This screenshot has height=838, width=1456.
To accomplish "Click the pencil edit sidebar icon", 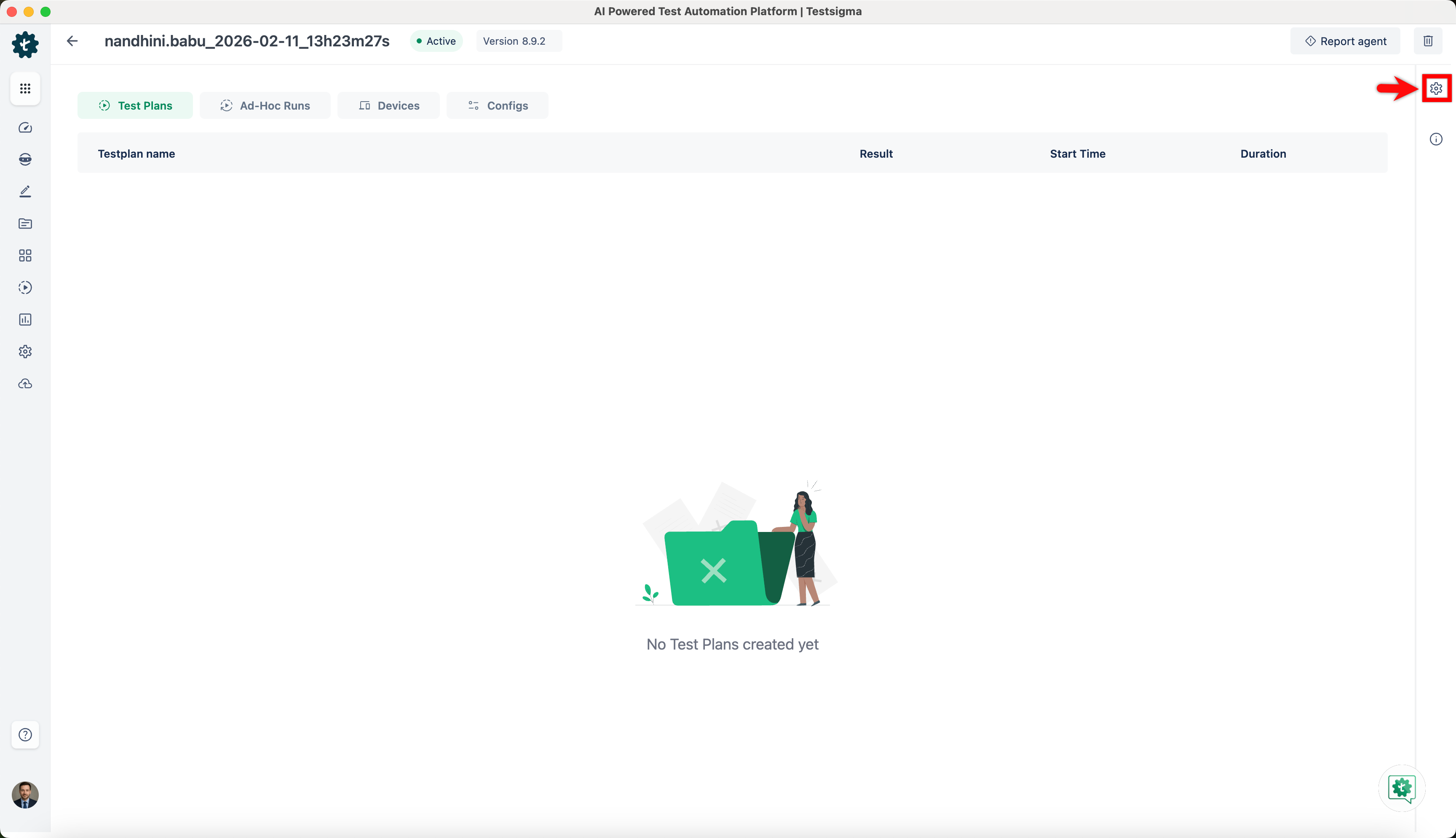I will coord(25,192).
